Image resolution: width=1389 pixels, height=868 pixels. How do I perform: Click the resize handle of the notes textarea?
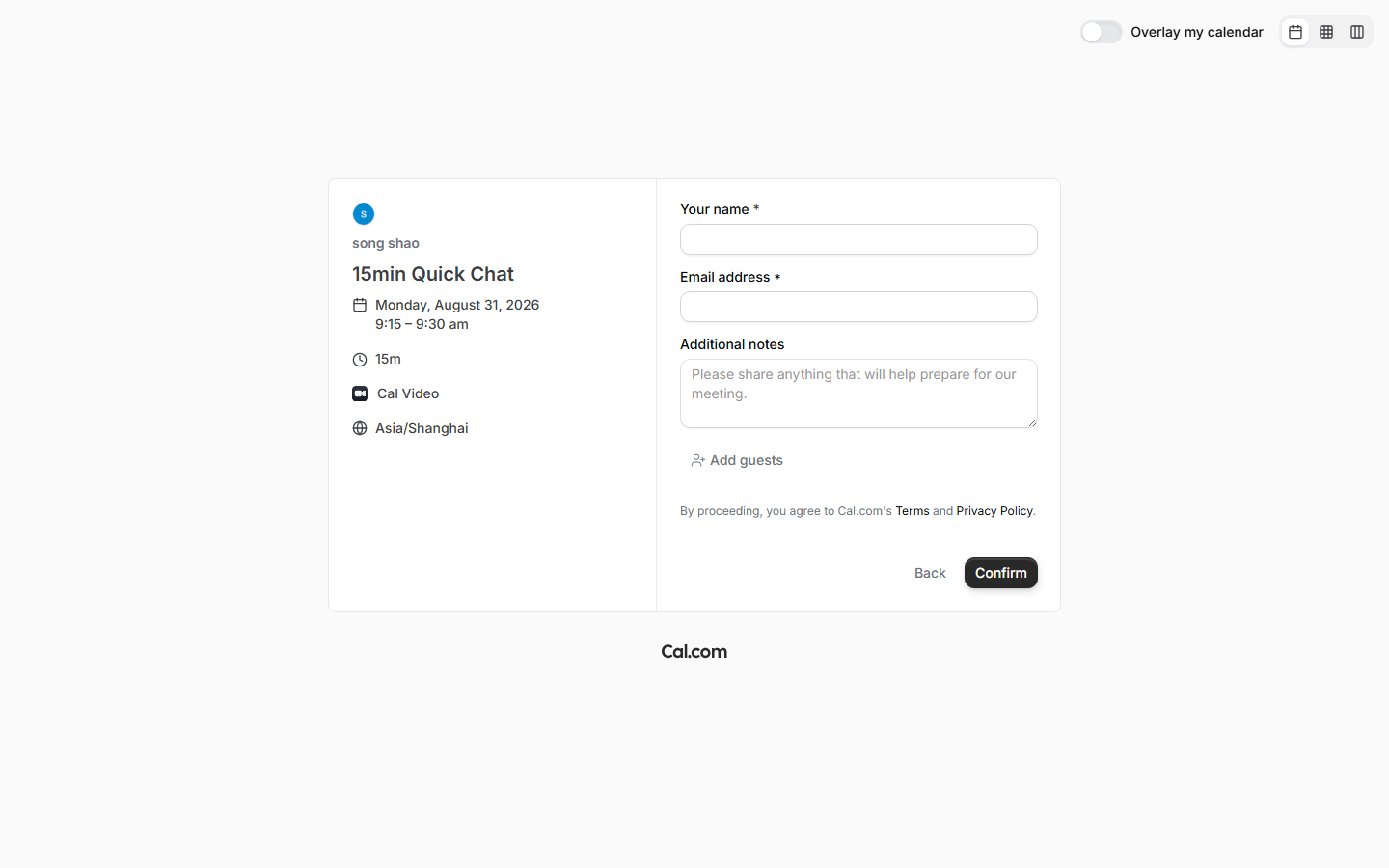click(x=1032, y=422)
